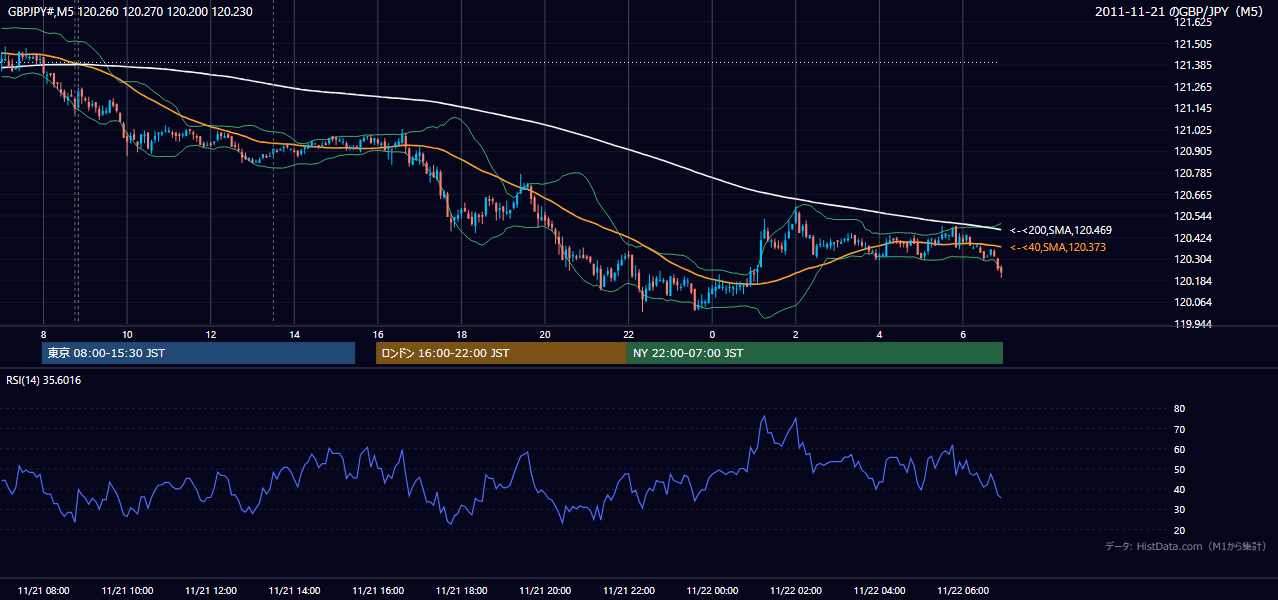Image resolution: width=1278 pixels, height=600 pixels.
Task: Click RSI scale value 40
Action: tap(1180, 489)
